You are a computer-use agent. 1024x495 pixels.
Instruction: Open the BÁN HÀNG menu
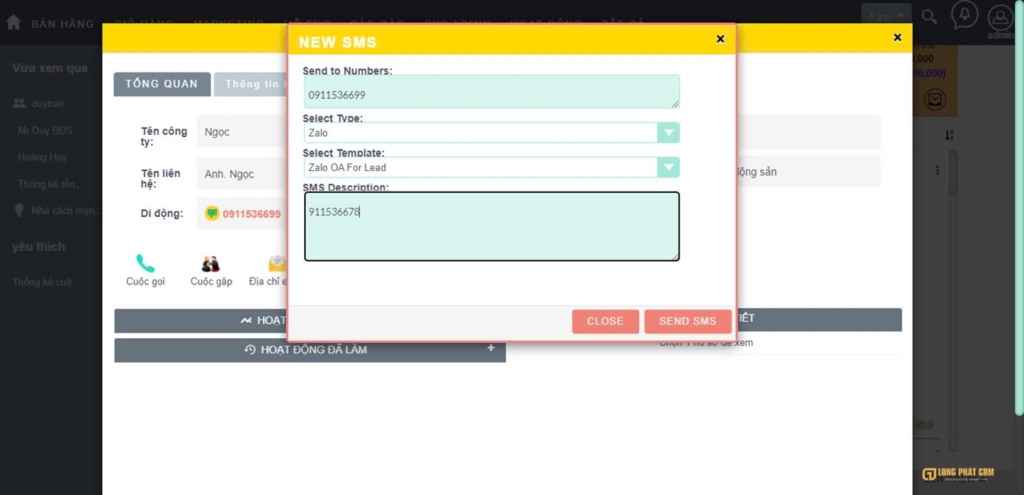(x=62, y=23)
